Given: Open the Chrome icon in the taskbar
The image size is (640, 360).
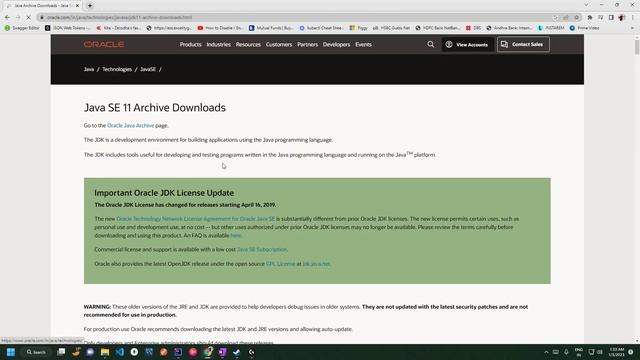Looking at the screenshot, I should point(208,352).
